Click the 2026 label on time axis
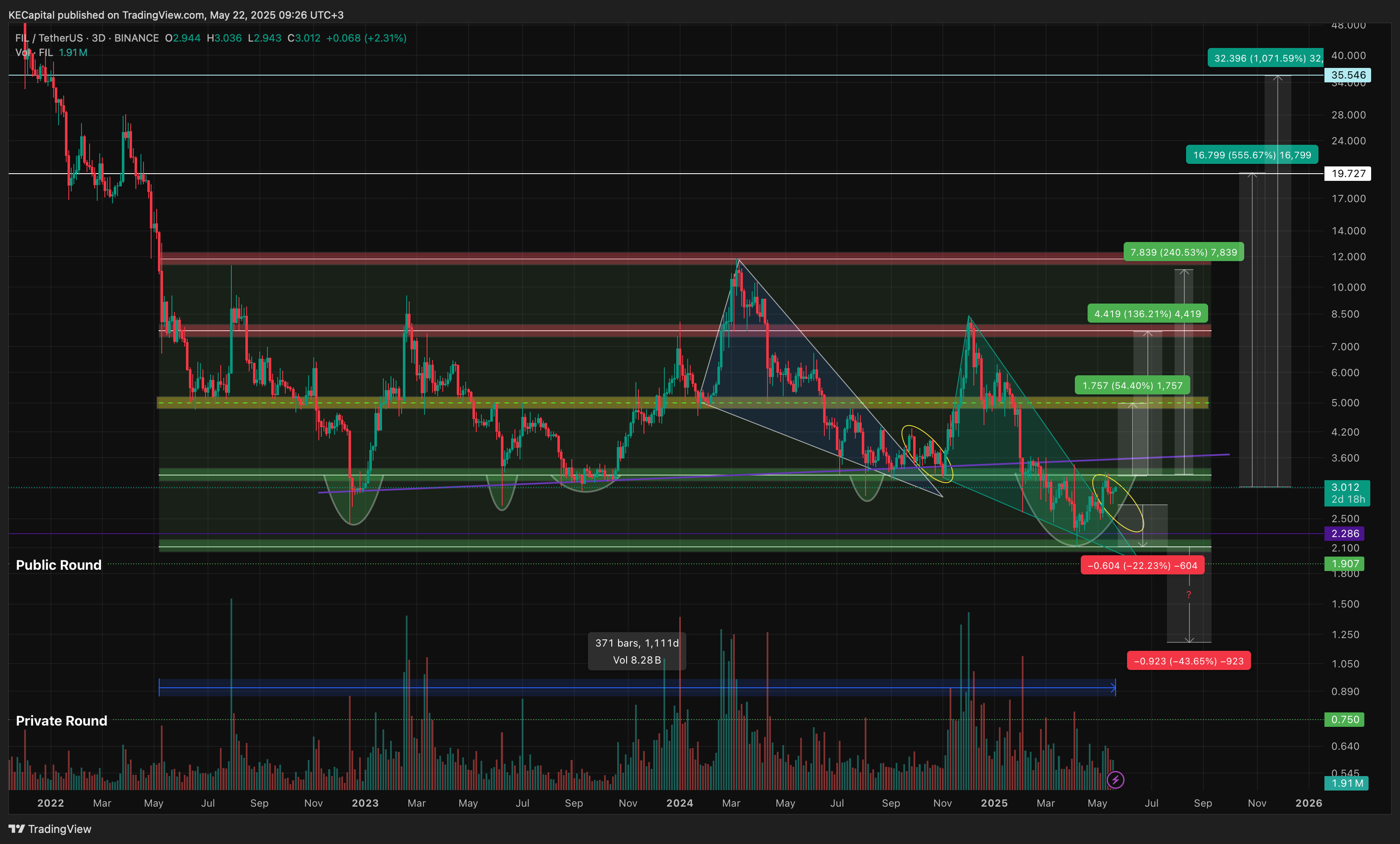Image resolution: width=1400 pixels, height=844 pixels. point(1309,803)
